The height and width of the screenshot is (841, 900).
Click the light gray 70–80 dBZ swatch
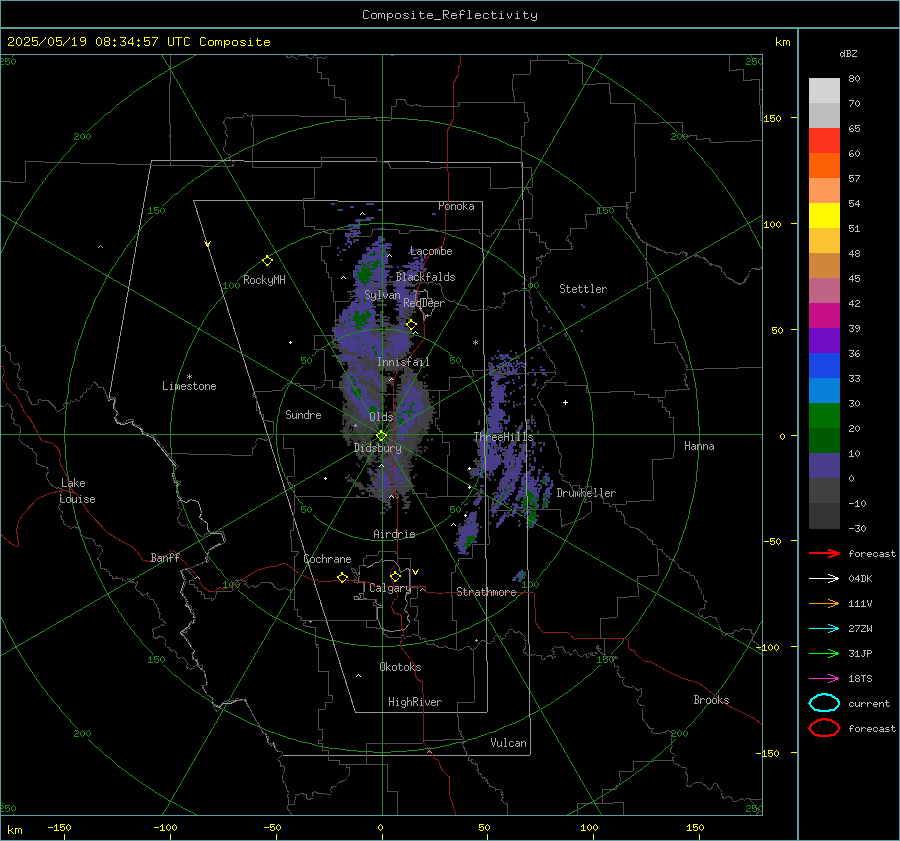(824, 90)
